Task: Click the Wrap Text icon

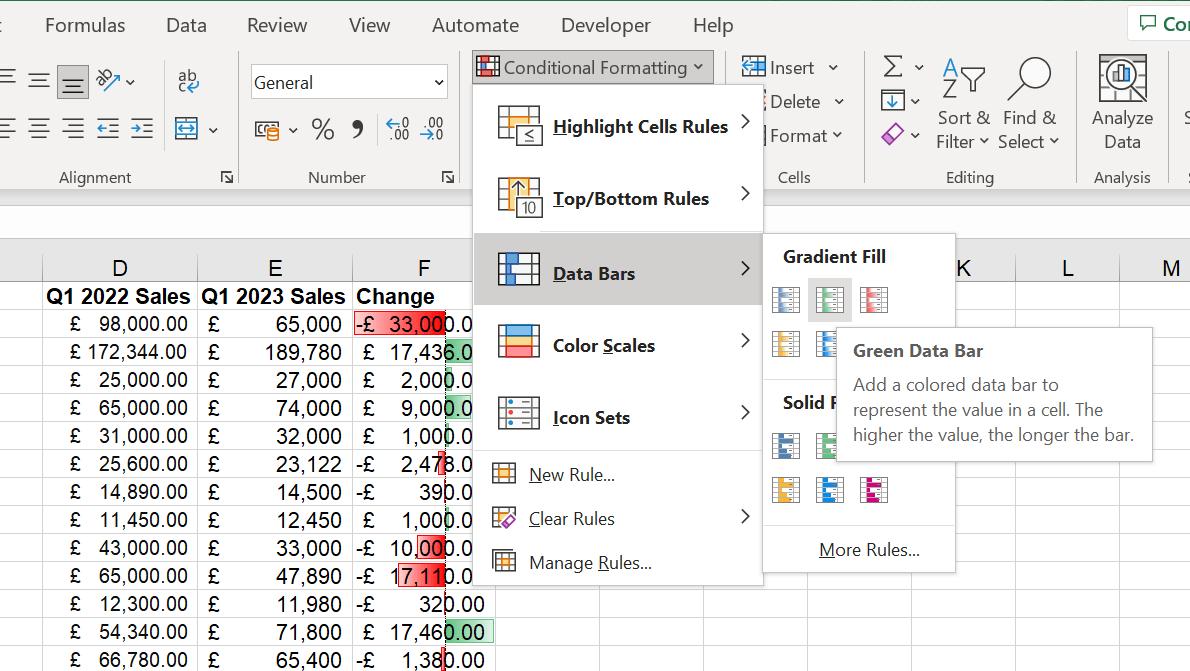Action: [188, 81]
